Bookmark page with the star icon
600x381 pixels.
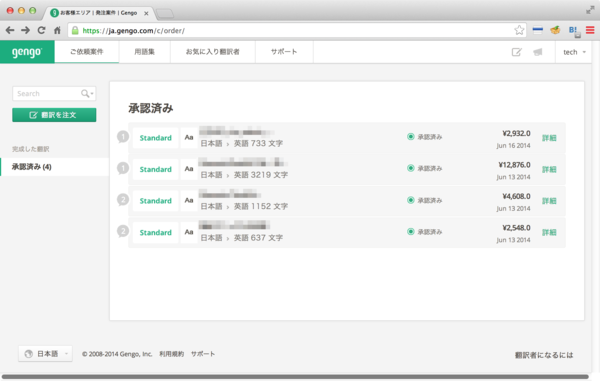[519, 30]
